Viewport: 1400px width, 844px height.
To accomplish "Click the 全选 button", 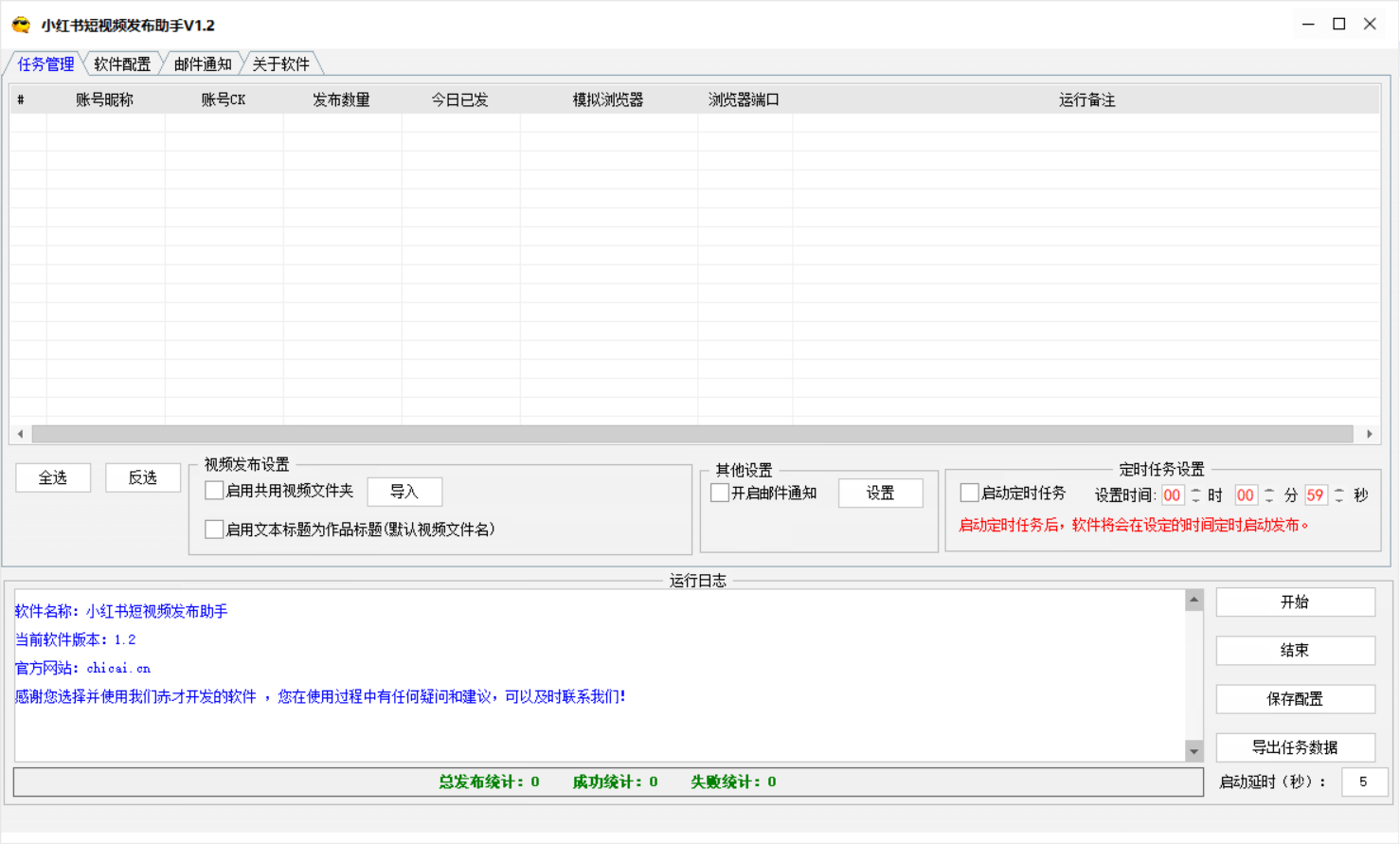I will tap(53, 477).
